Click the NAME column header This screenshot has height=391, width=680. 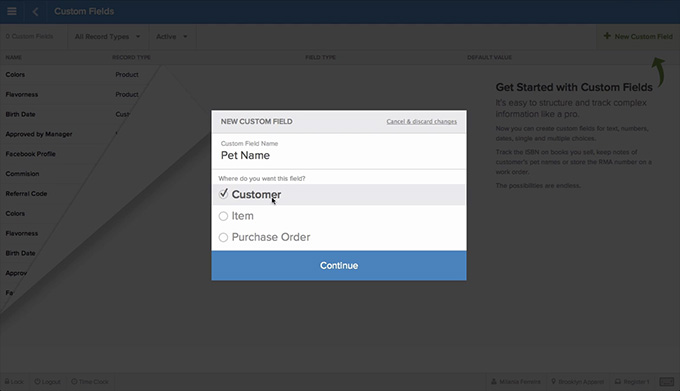(13, 57)
